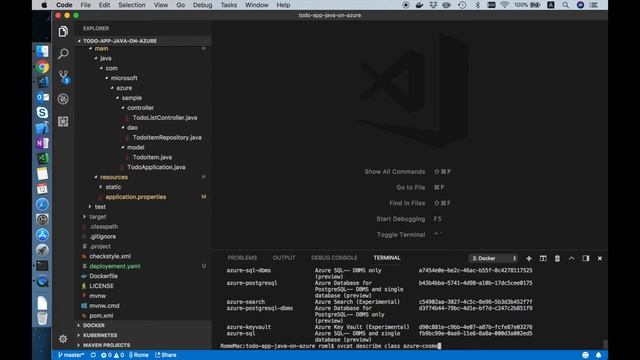
Task: Click the master branch indicator
Action: pyautogui.click(x=71, y=355)
